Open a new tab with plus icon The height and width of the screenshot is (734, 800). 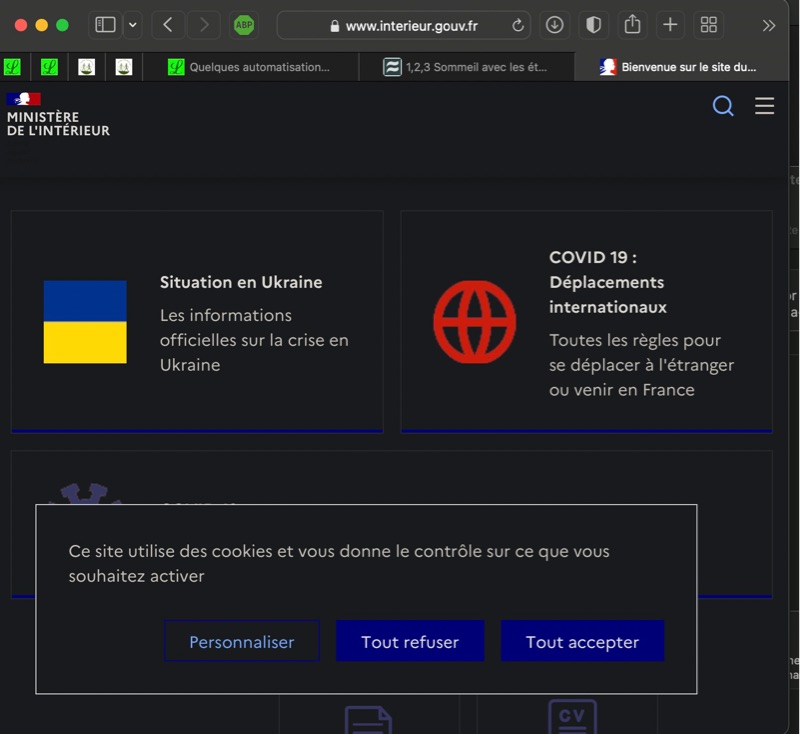click(x=670, y=25)
